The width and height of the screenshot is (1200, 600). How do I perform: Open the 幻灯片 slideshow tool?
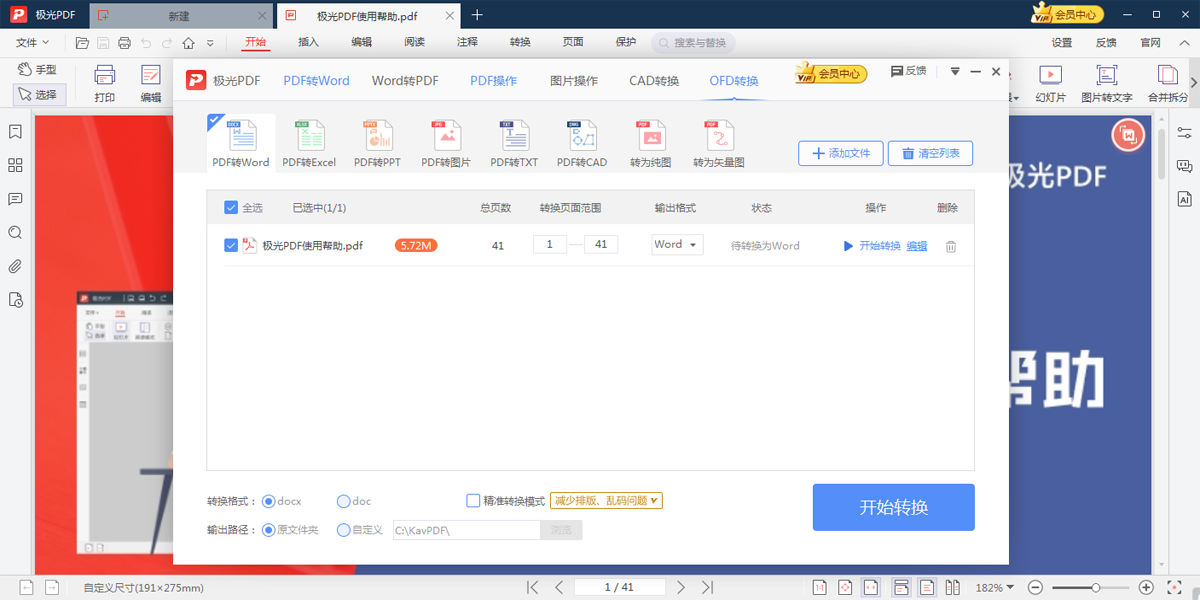[x=1050, y=84]
